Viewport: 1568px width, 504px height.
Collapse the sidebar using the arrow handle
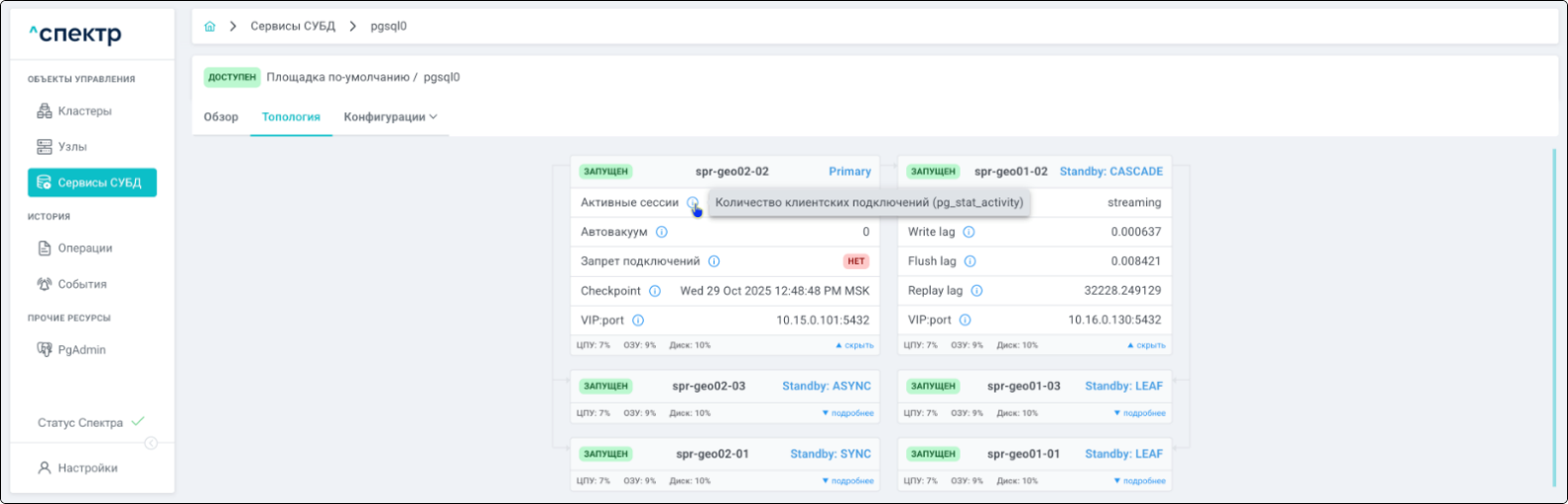pyautogui.click(x=151, y=443)
